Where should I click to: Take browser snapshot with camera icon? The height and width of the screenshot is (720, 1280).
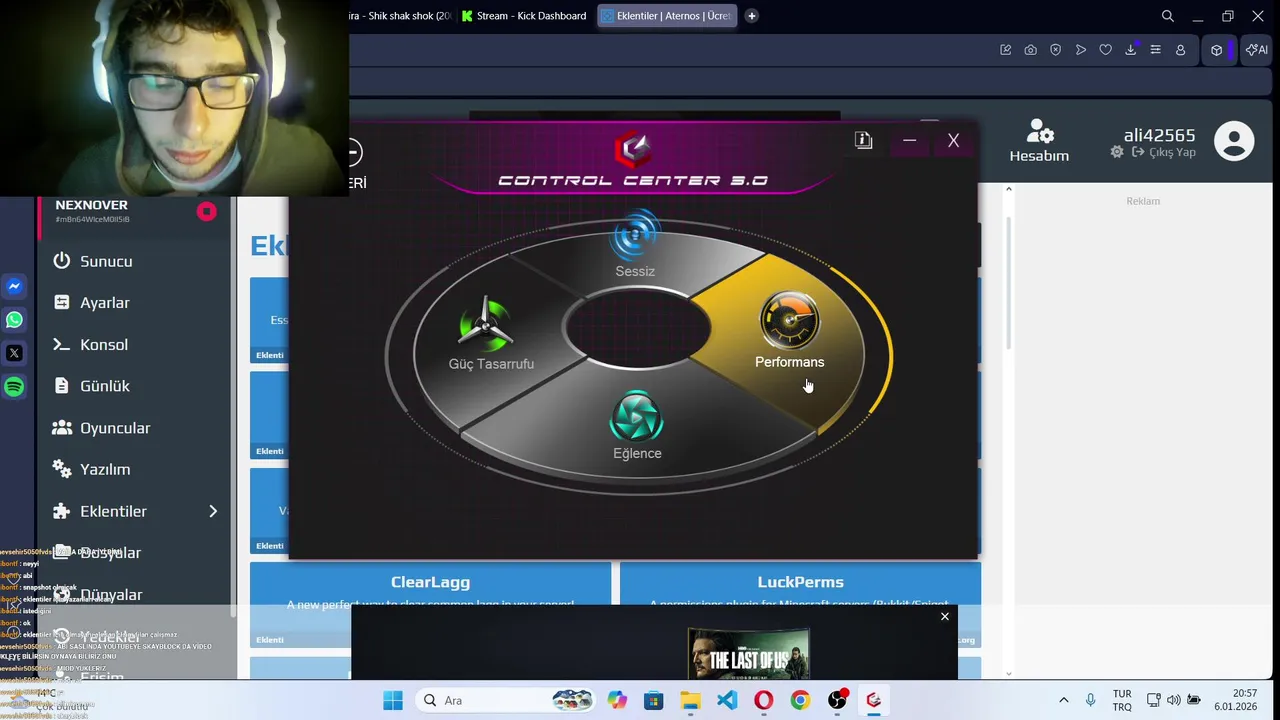coord(1031,50)
